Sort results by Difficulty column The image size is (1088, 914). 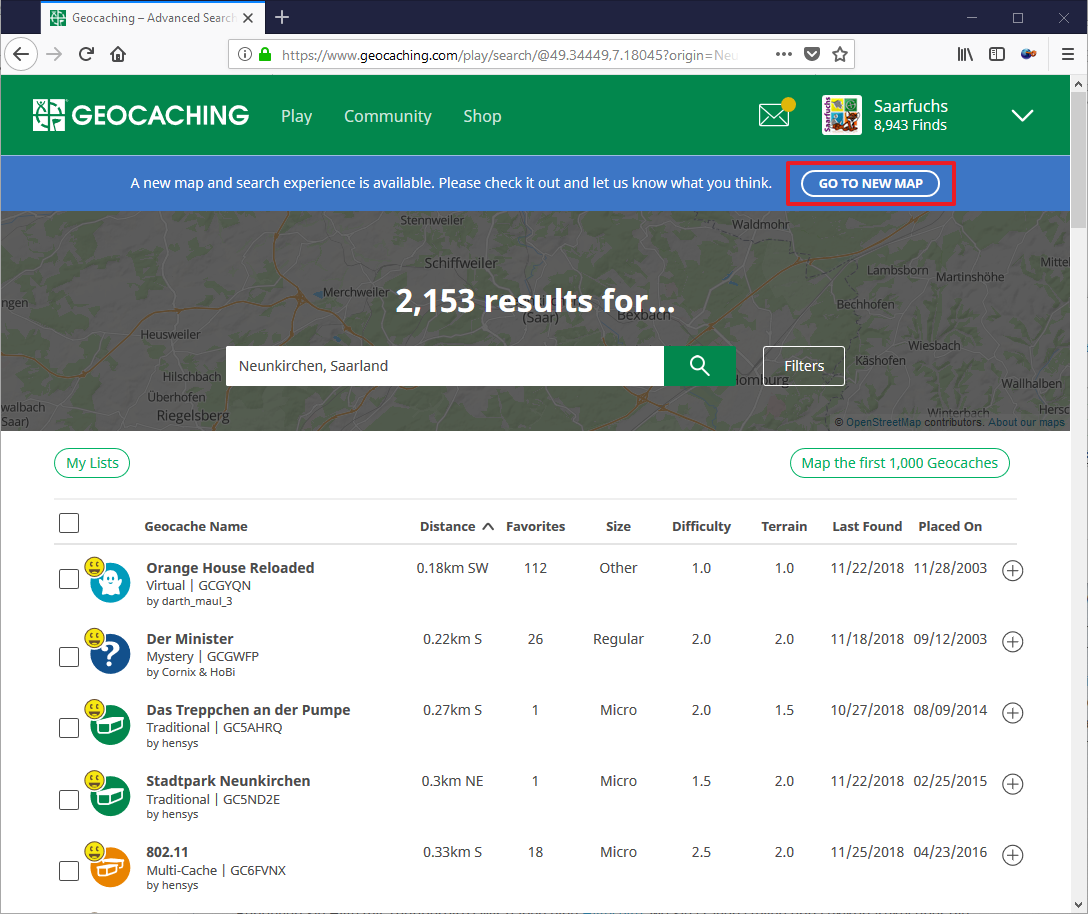point(701,527)
